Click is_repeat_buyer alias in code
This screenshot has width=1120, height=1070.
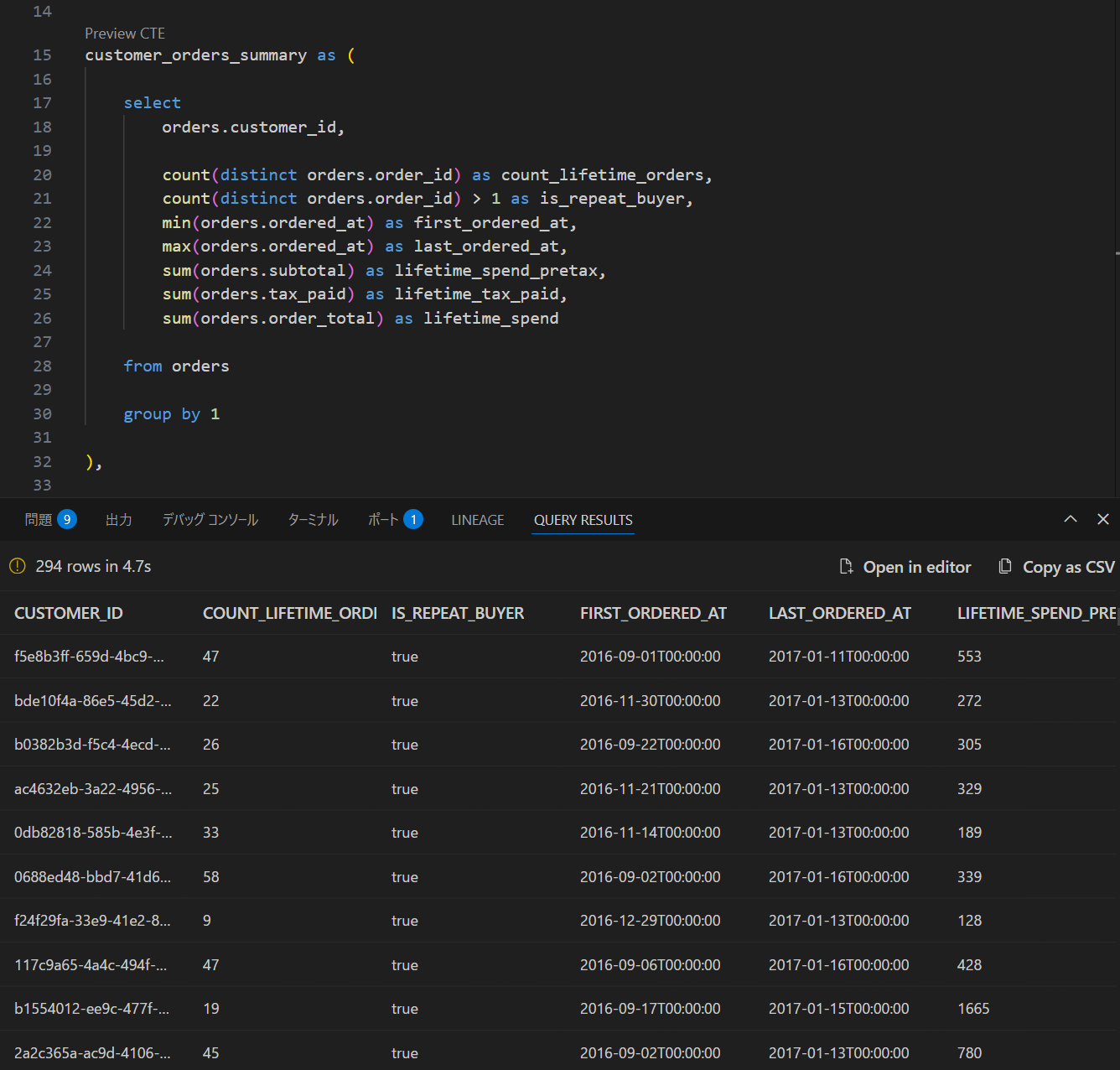tap(612, 199)
